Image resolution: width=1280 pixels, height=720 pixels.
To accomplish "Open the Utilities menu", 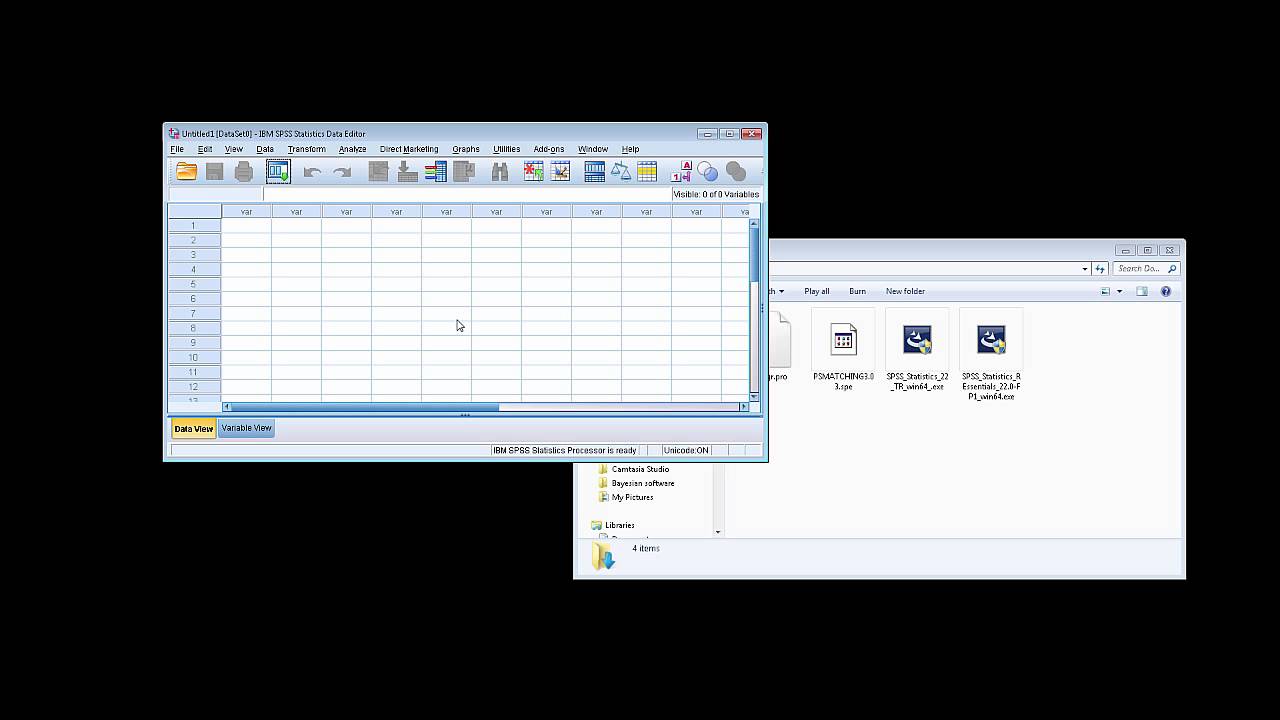I will [x=506, y=149].
